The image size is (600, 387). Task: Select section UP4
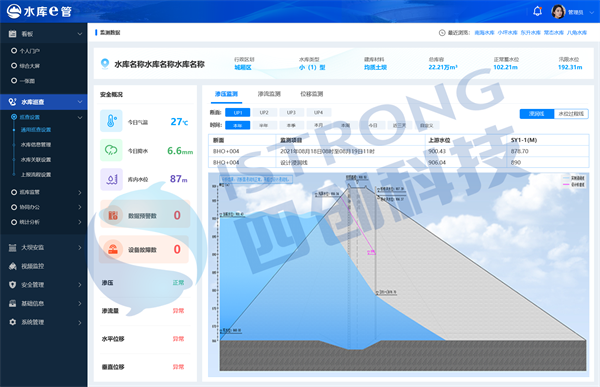319,113
